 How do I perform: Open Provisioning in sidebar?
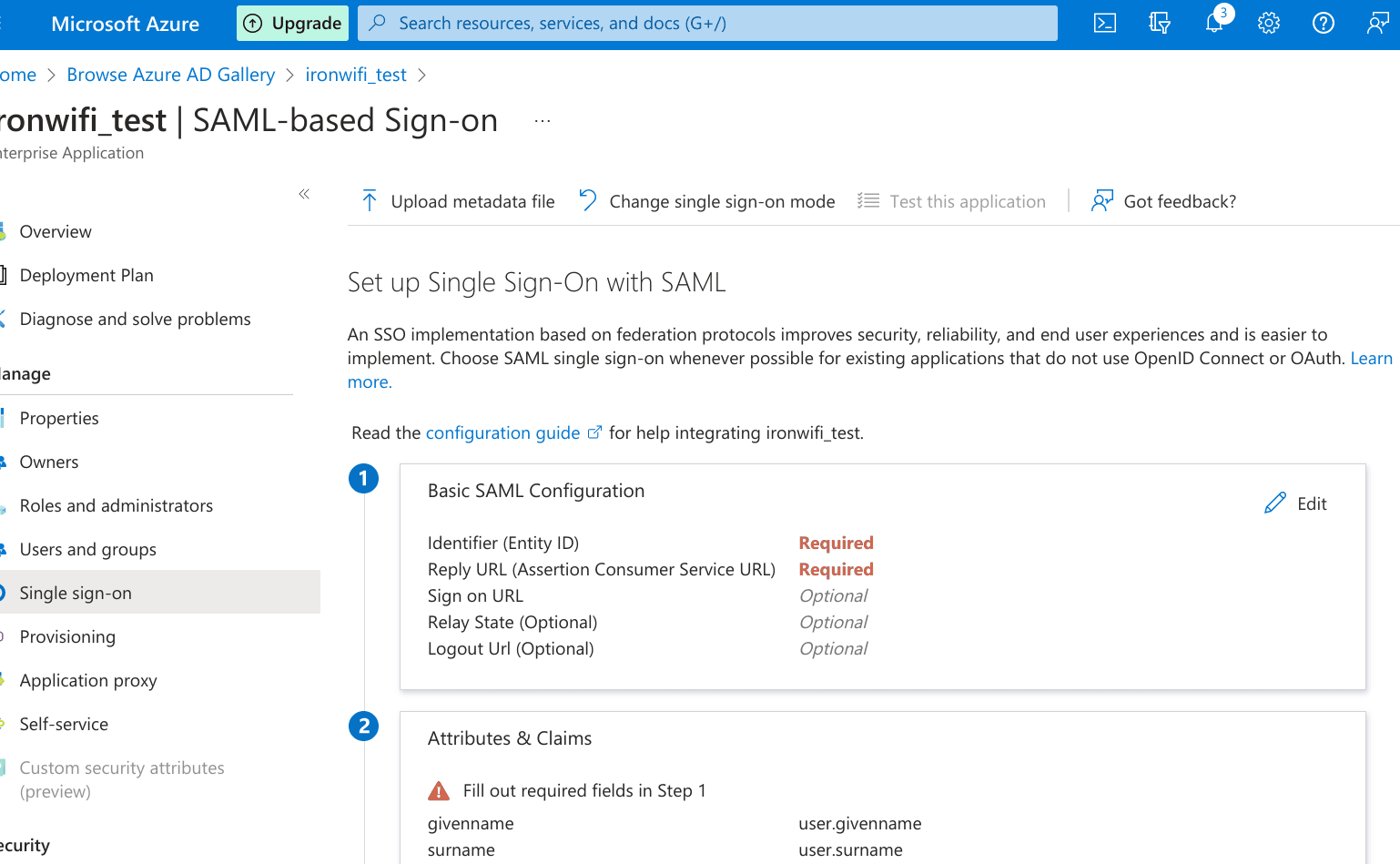[x=67, y=636]
